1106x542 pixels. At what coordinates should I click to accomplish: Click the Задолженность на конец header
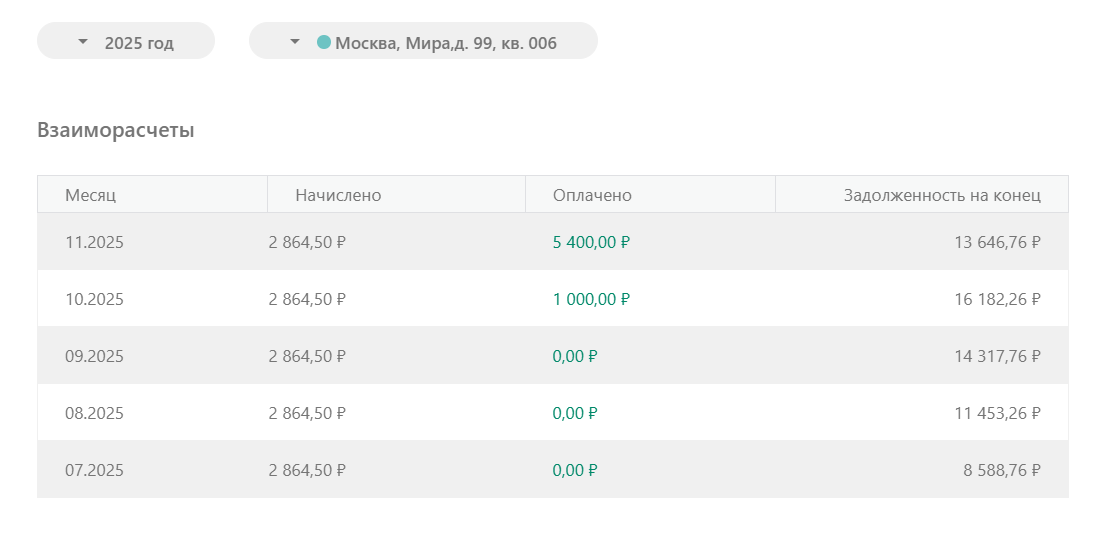pos(942,195)
